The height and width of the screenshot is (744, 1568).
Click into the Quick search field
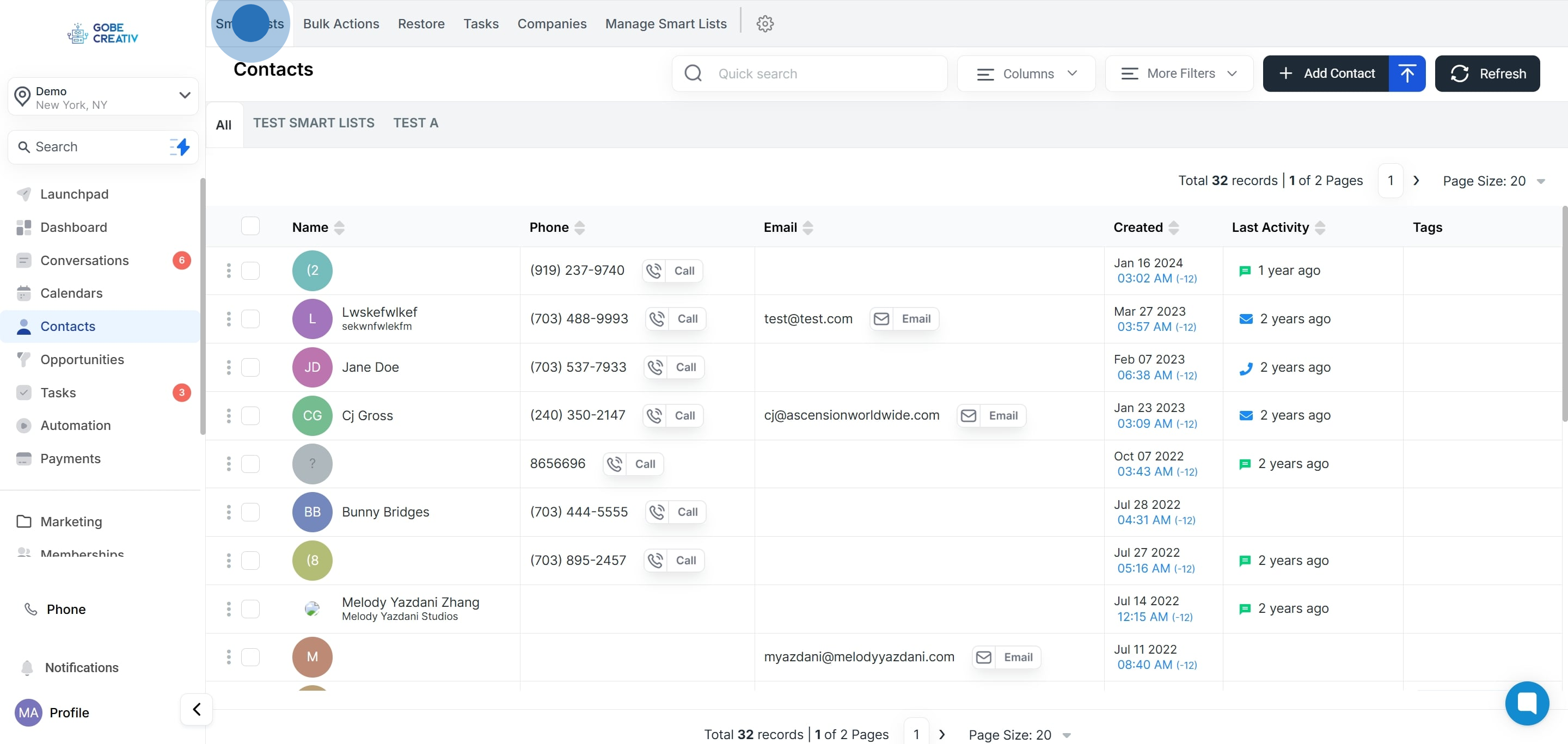pos(810,73)
